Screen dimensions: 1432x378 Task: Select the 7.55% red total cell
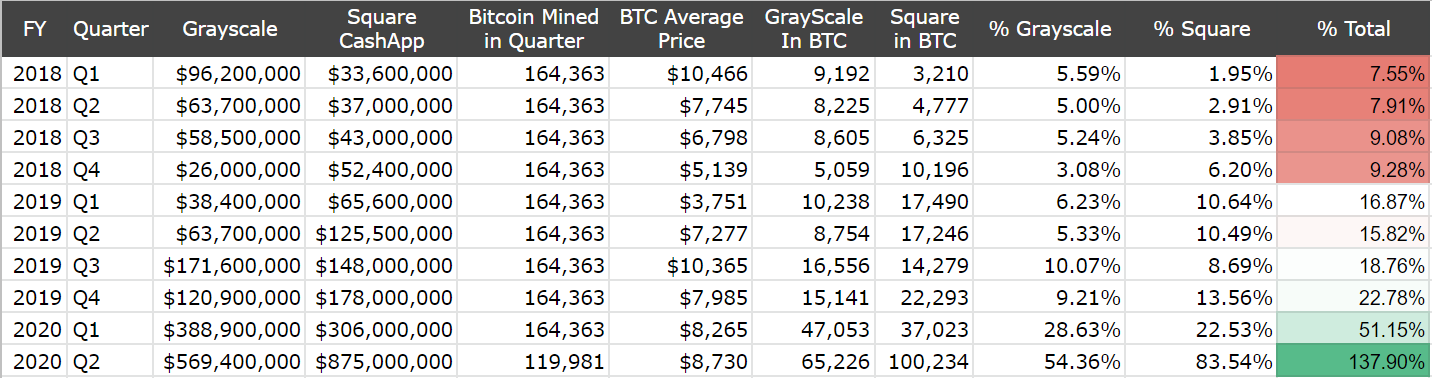pos(1354,74)
